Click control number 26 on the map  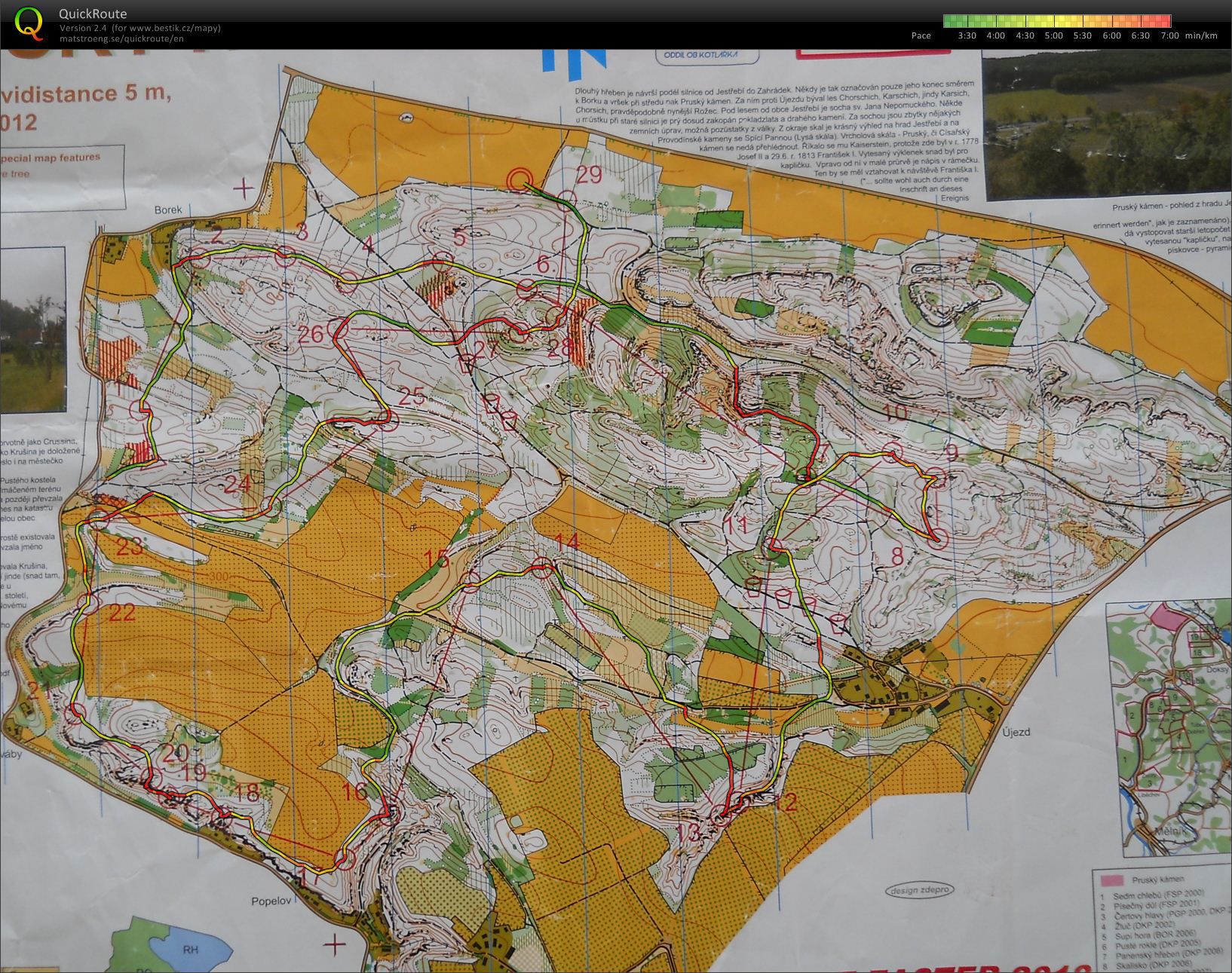tap(310, 334)
